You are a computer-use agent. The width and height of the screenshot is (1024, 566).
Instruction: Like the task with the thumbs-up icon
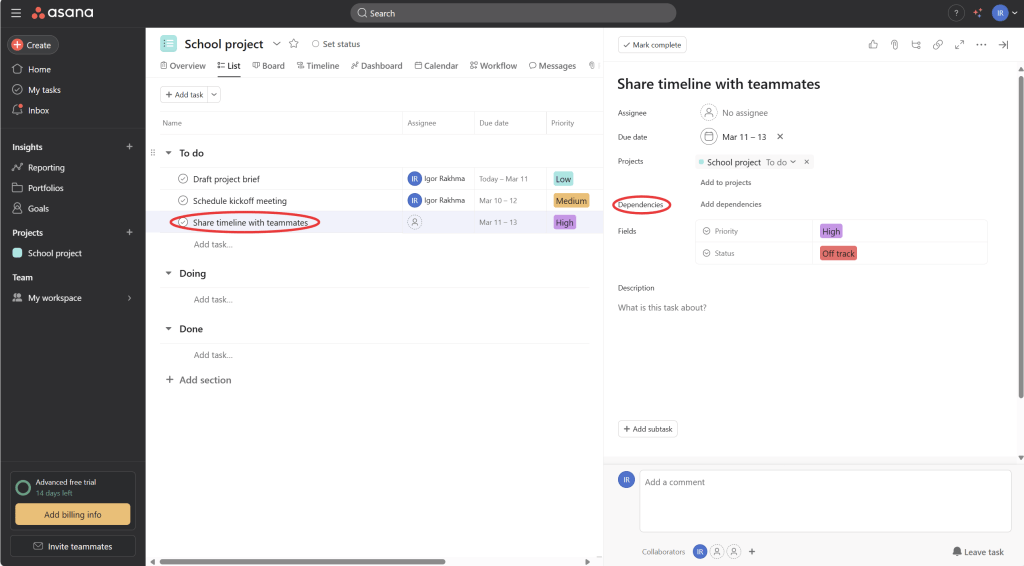coord(873,45)
